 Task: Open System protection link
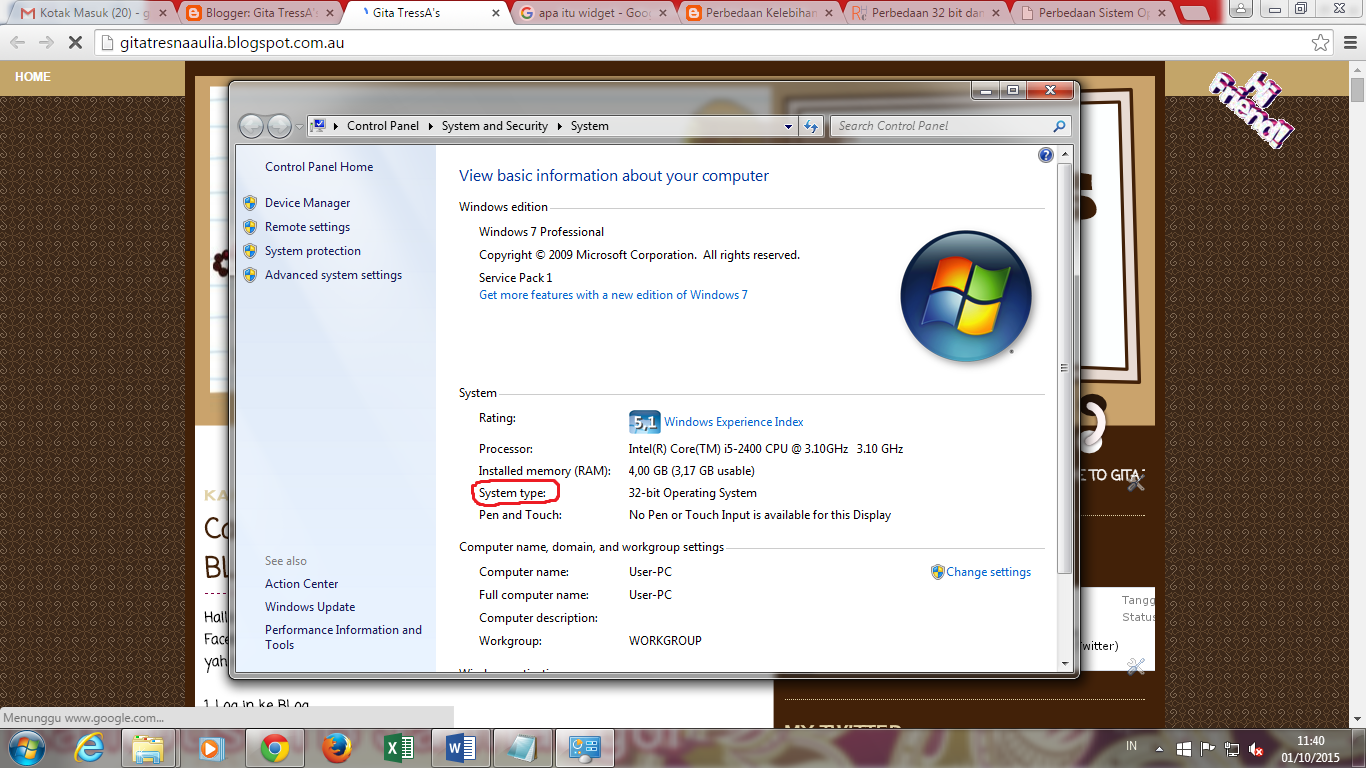pos(313,251)
